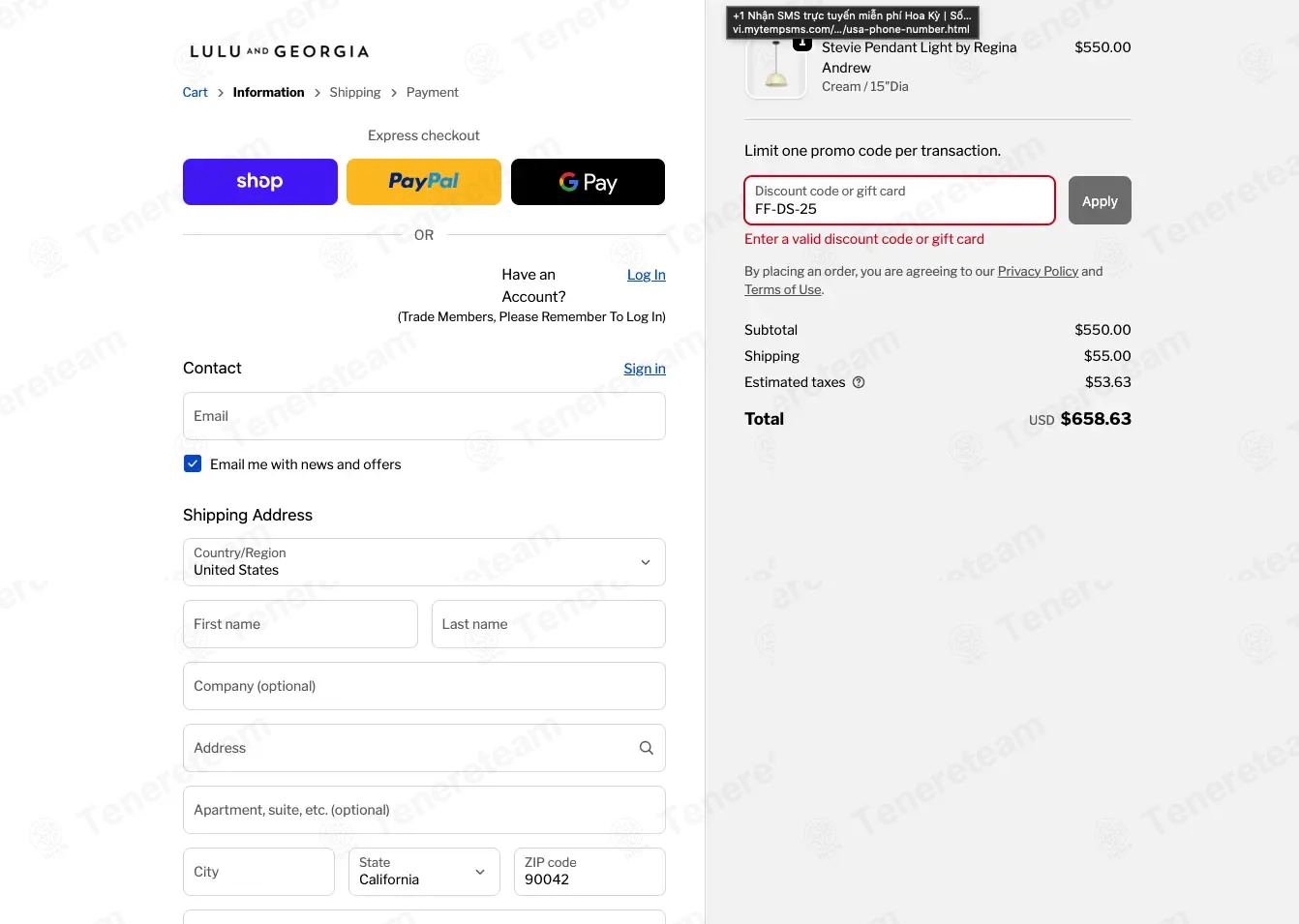This screenshot has width=1299, height=924.
Task: Open the Country/Region dropdown
Action: 424,562
